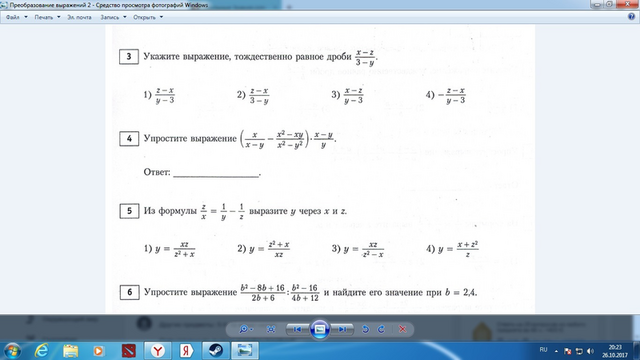Open the Yandex browser taskbar icon
The width and height of the screenshot is (640, 360).
(158, 351)
